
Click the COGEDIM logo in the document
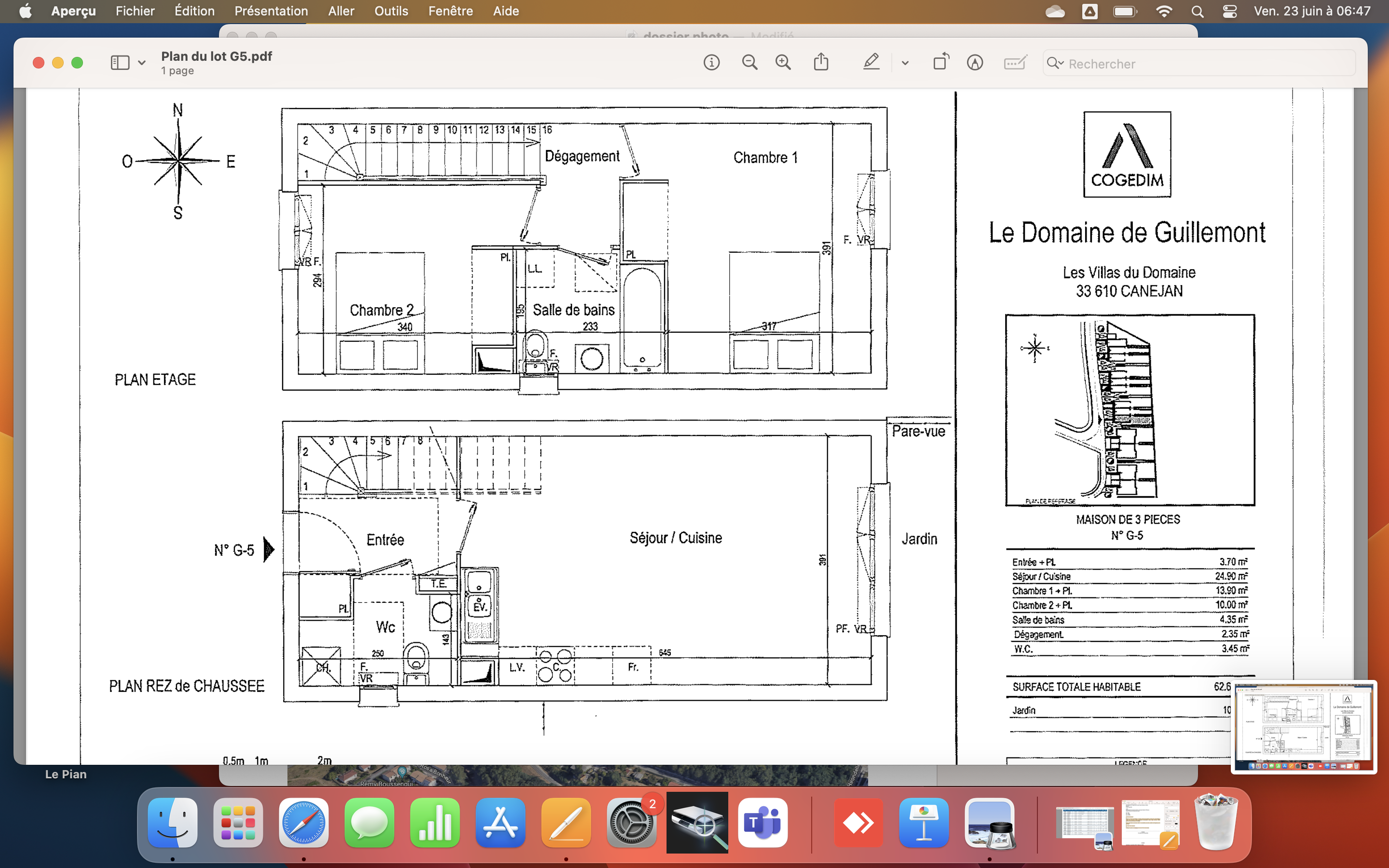1127,154
